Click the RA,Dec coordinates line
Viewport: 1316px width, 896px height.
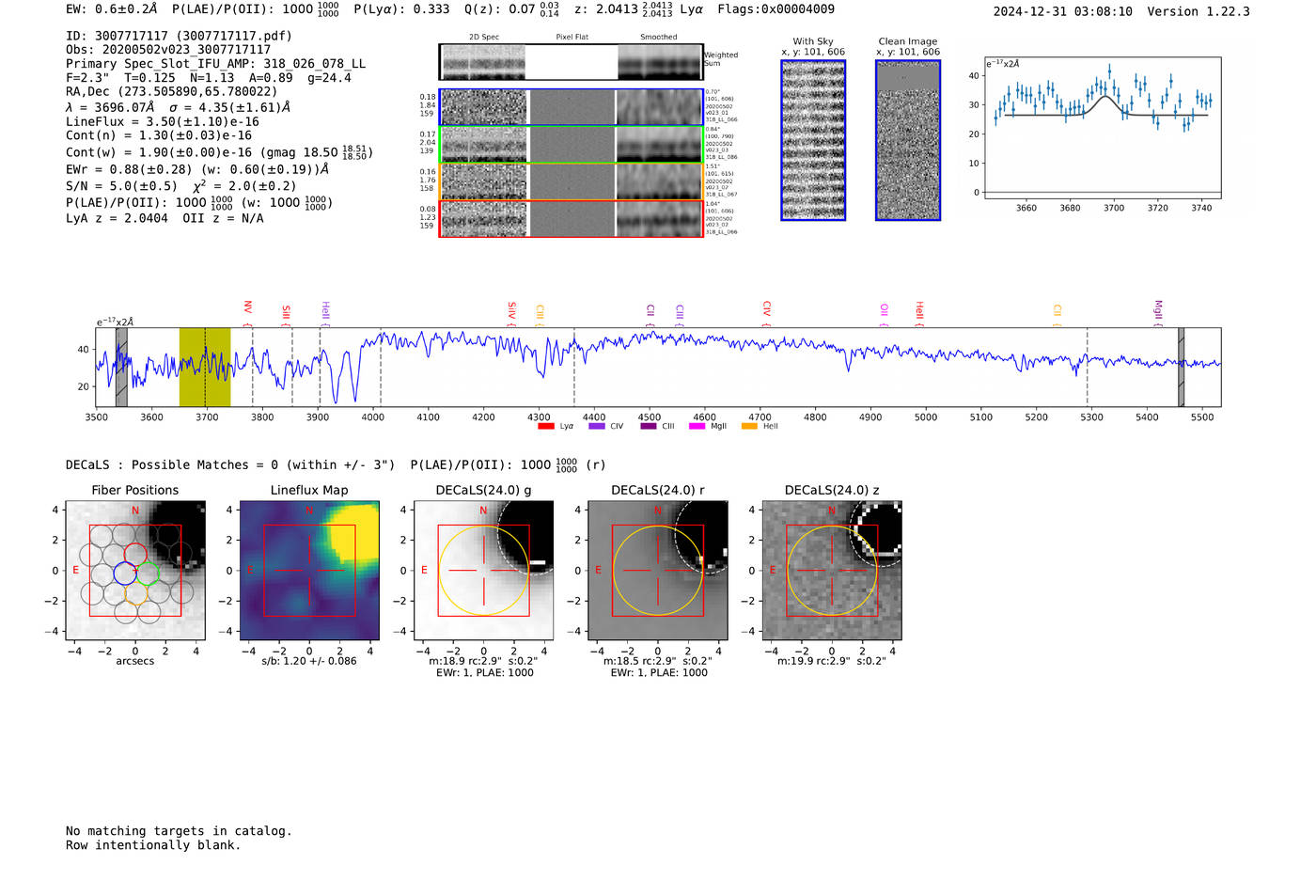(x=172, y=91)
